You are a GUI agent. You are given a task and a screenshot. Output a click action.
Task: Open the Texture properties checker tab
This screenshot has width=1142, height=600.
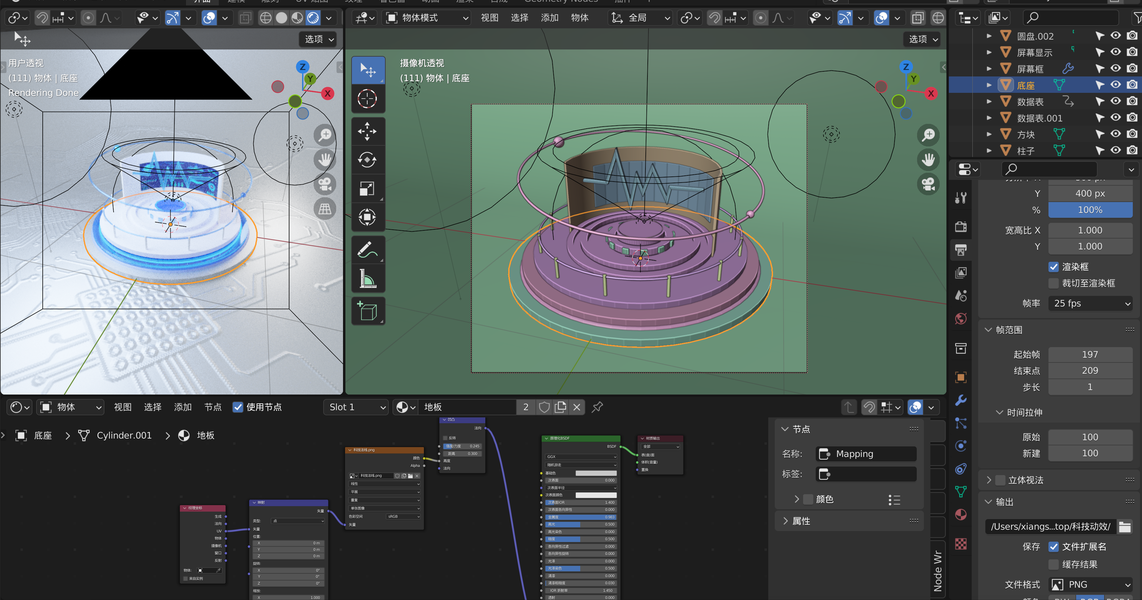[x=961, y=544]
